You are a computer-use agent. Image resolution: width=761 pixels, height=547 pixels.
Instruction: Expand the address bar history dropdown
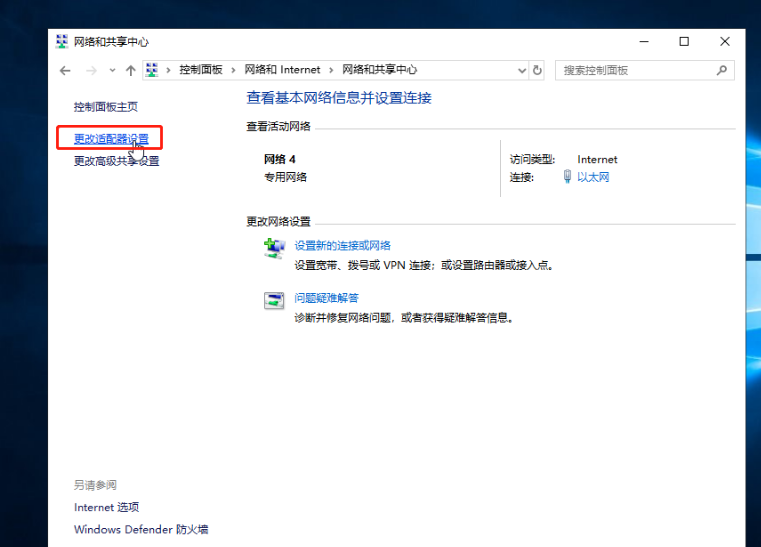click(x=521, y=70)
